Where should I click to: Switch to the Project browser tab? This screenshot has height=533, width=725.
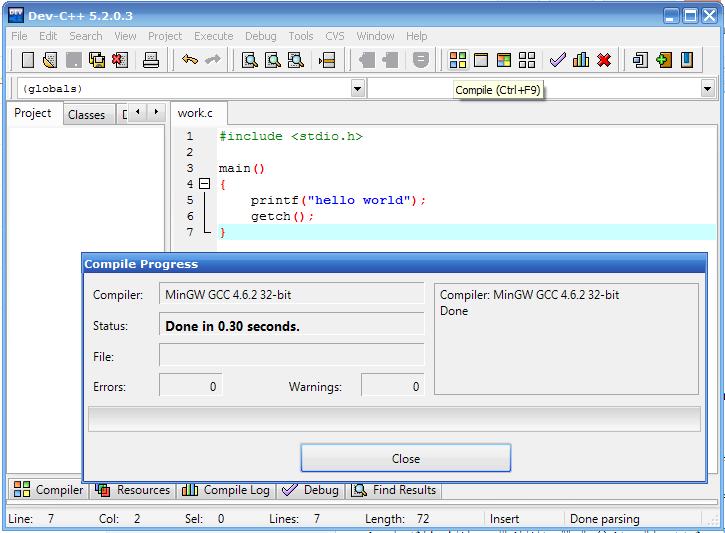tap(33, 113)
